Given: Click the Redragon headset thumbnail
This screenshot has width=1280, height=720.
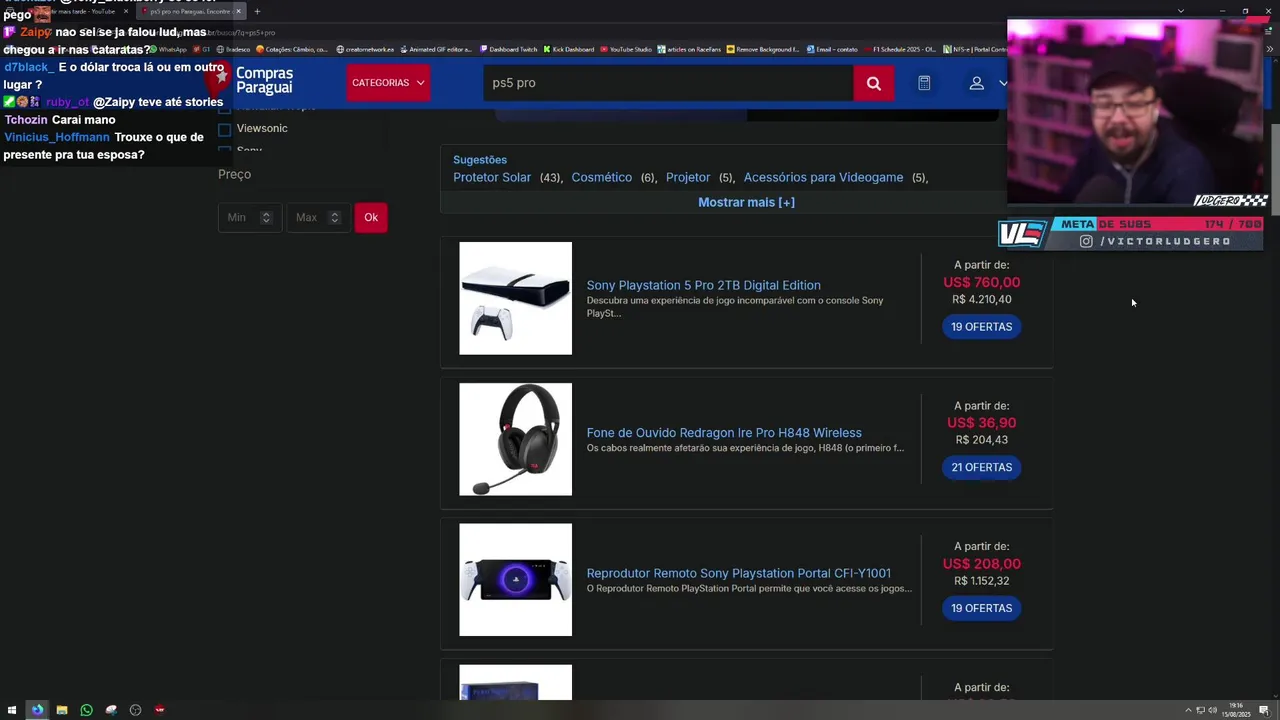Looking at the screenshot, I should [x=515, y=439].
